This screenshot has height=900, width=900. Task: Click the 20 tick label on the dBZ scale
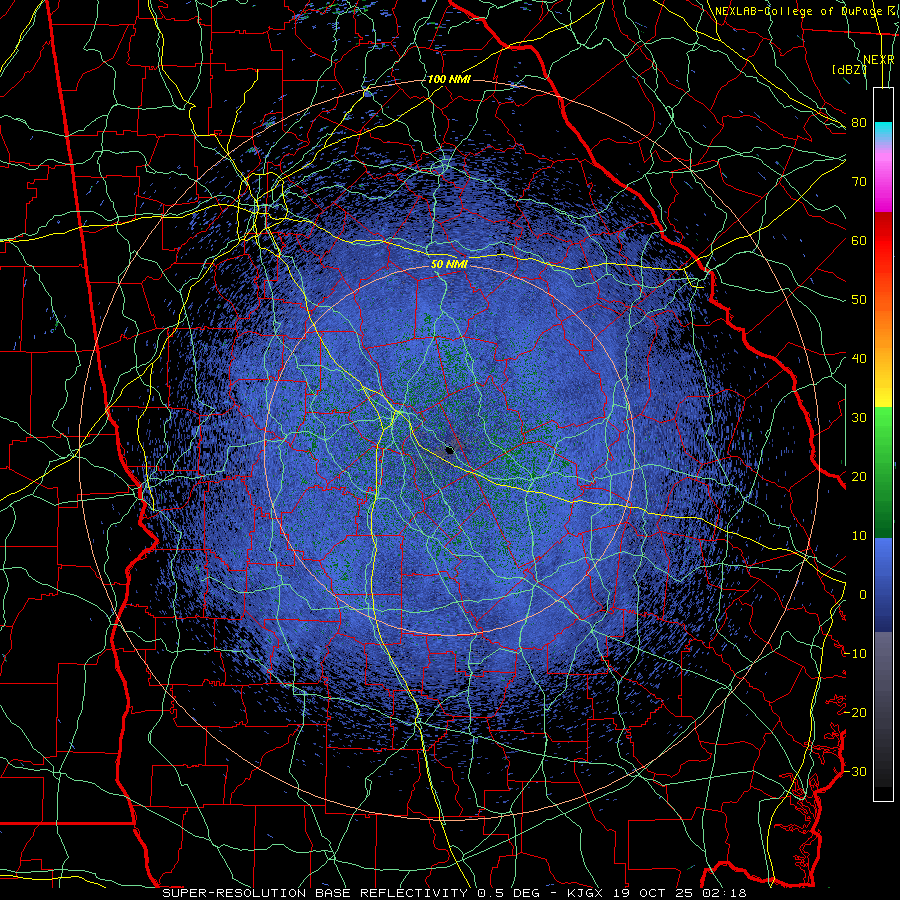coord(859,476)
